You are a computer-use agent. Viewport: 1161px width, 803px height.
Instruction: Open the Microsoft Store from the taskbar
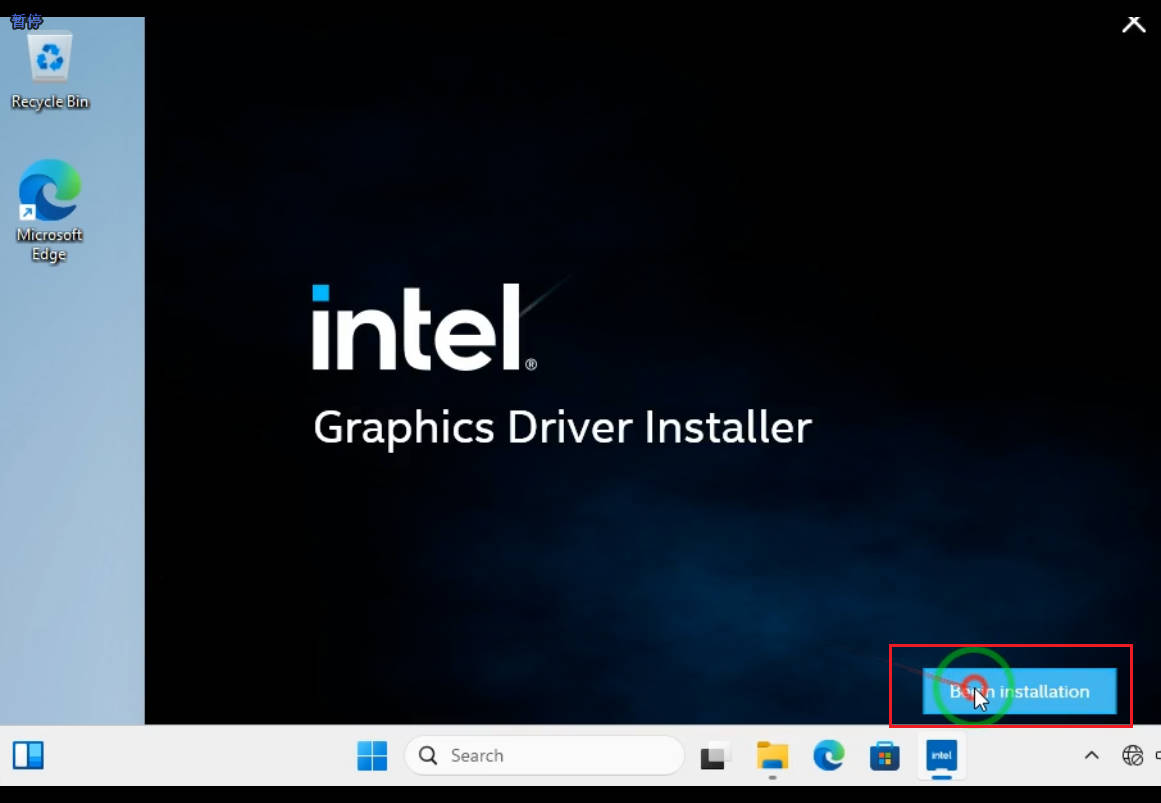pyautogui.click(x=884, y=757)
